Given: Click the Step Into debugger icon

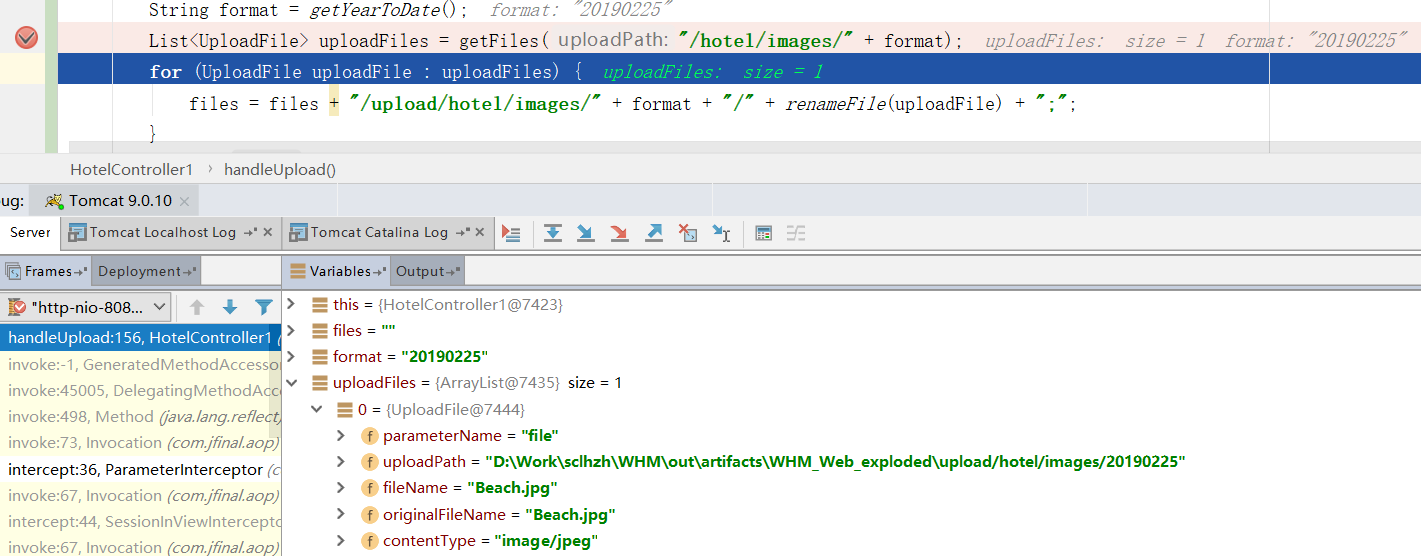Looking at the screenshot, I should click(x=586, y=233).
